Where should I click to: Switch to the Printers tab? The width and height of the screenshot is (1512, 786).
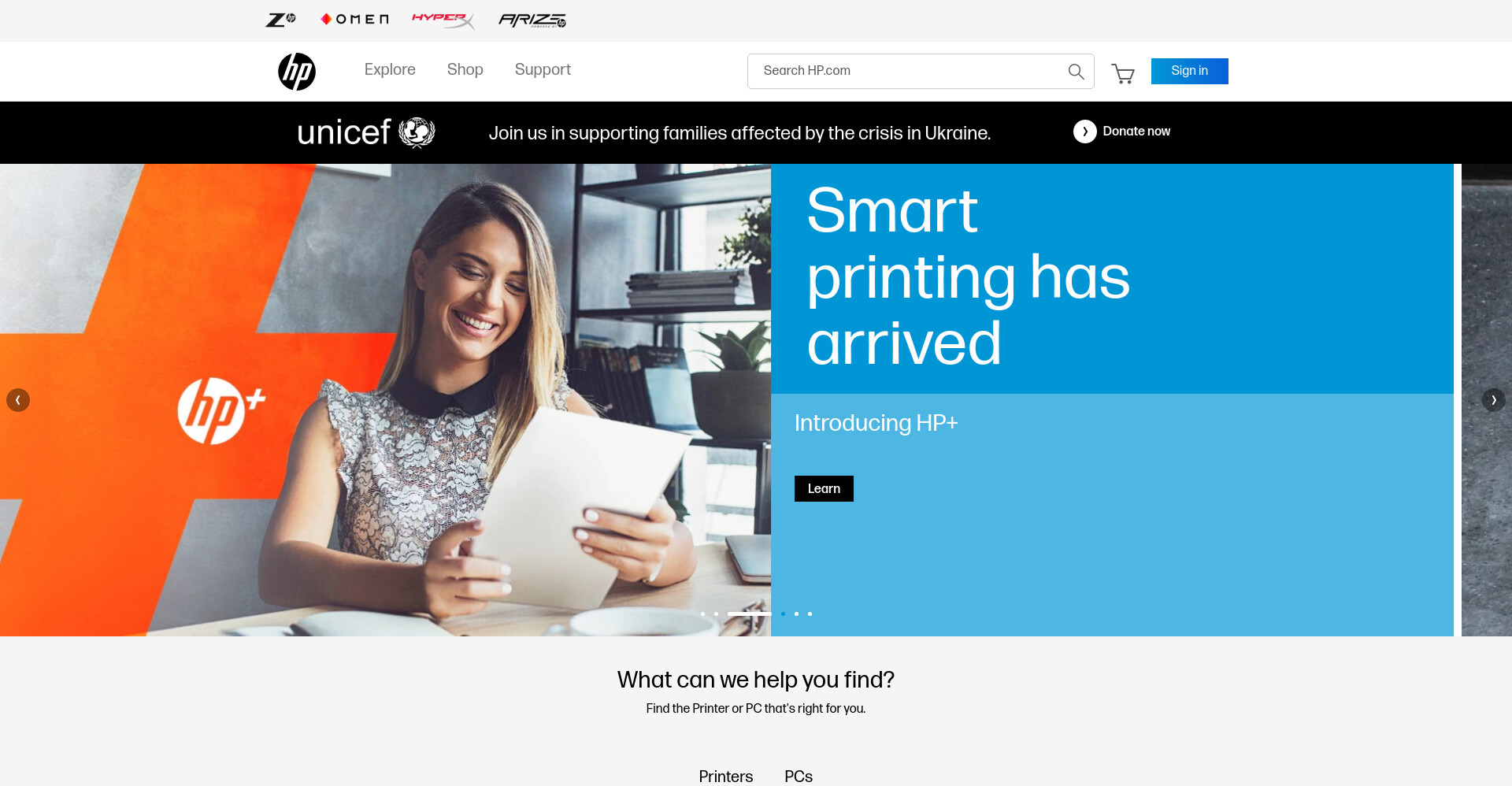(x=726, y=777)
